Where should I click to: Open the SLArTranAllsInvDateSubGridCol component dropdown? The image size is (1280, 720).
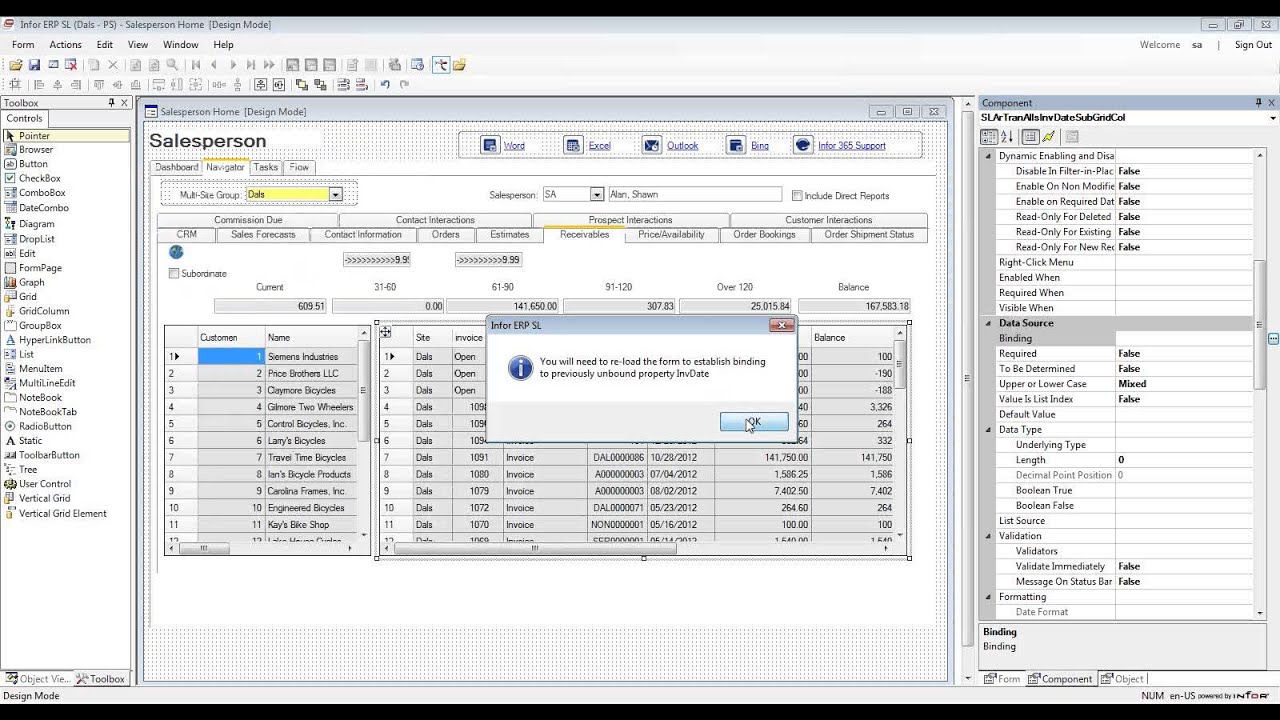pos(1272,117)
